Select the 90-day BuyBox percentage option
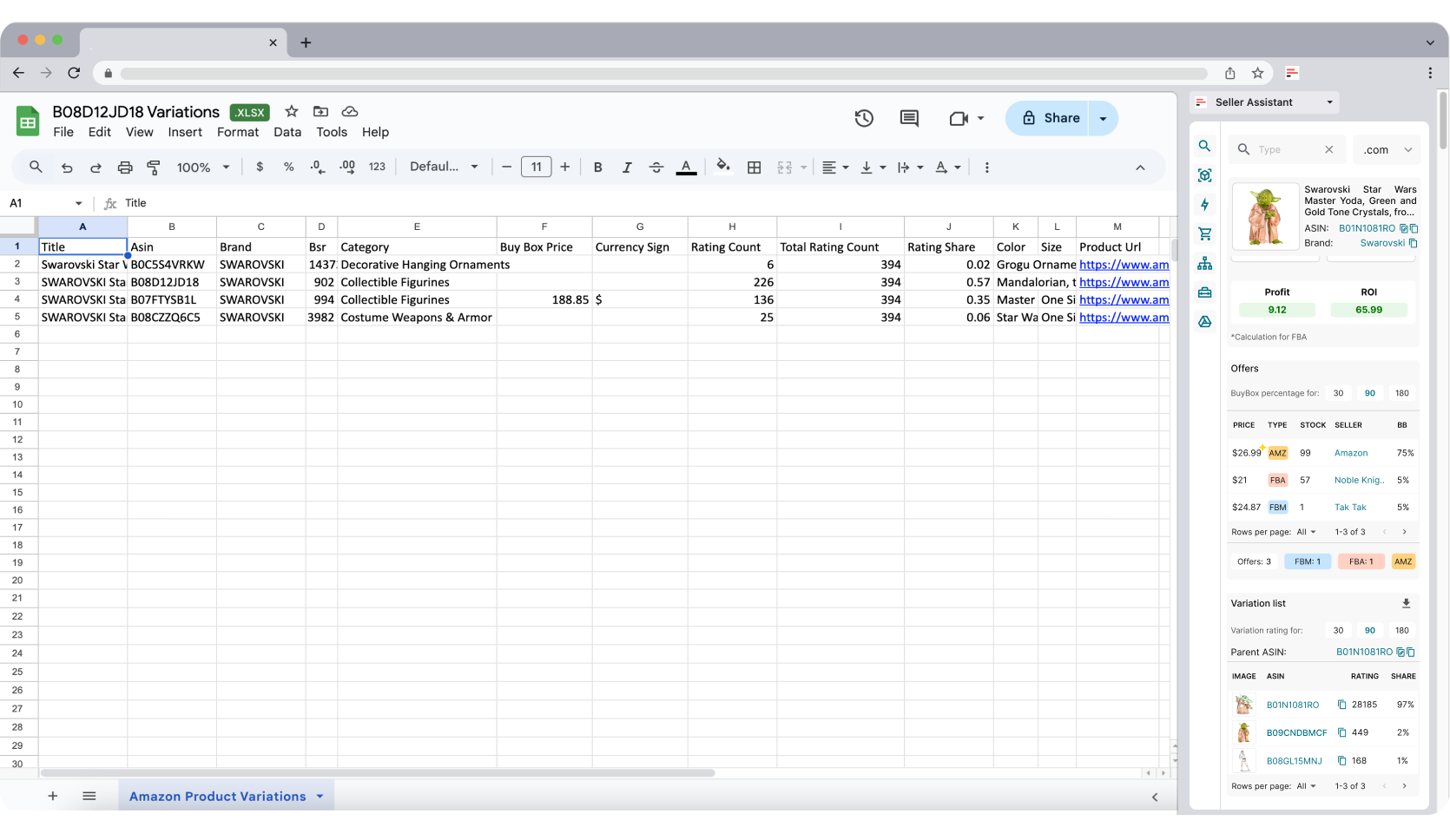Viewport: 1450px width, 840px height. pyautogui.click(x=1370, y=393)
